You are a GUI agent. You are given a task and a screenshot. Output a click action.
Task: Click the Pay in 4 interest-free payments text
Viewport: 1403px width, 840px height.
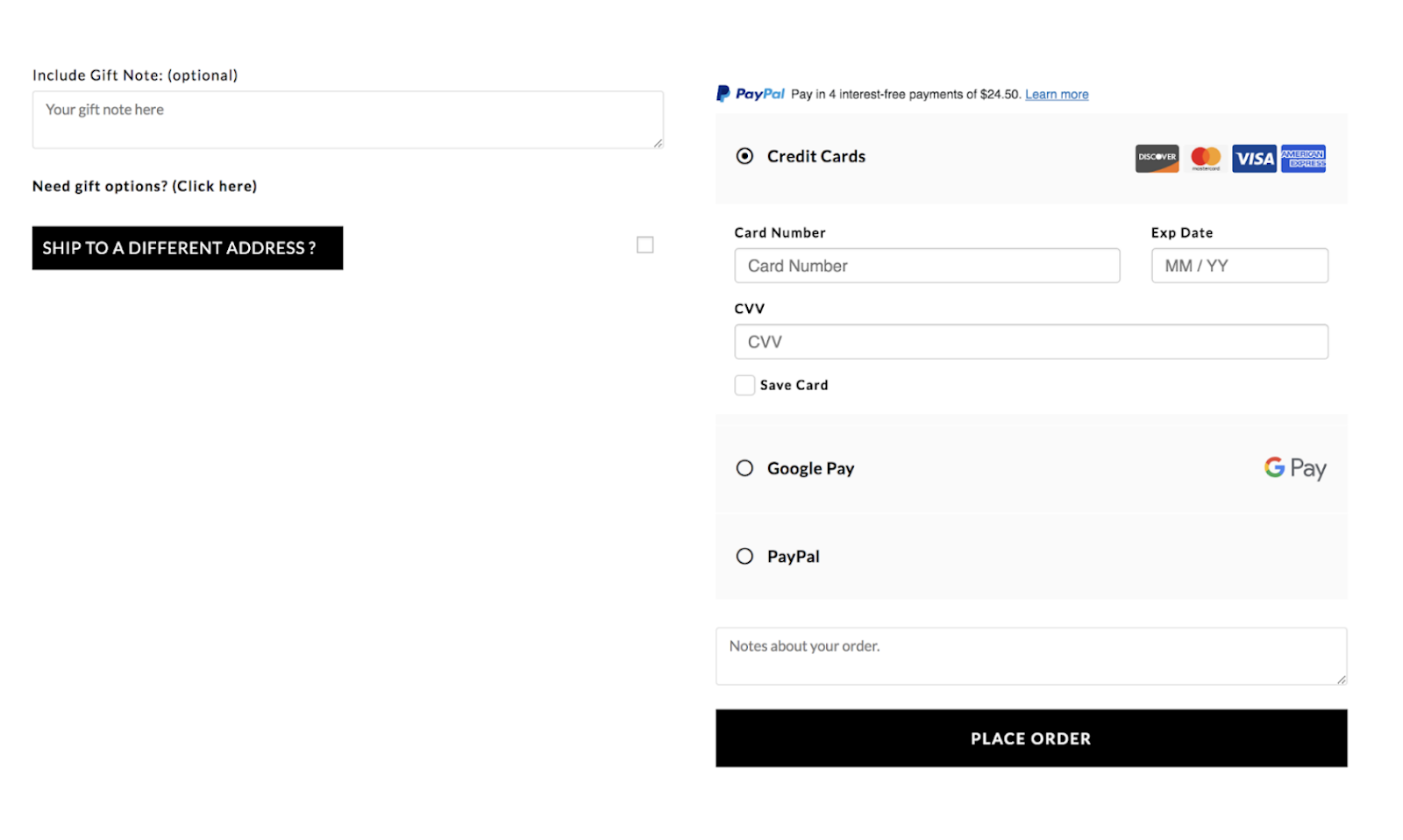[x=907, y=95]
